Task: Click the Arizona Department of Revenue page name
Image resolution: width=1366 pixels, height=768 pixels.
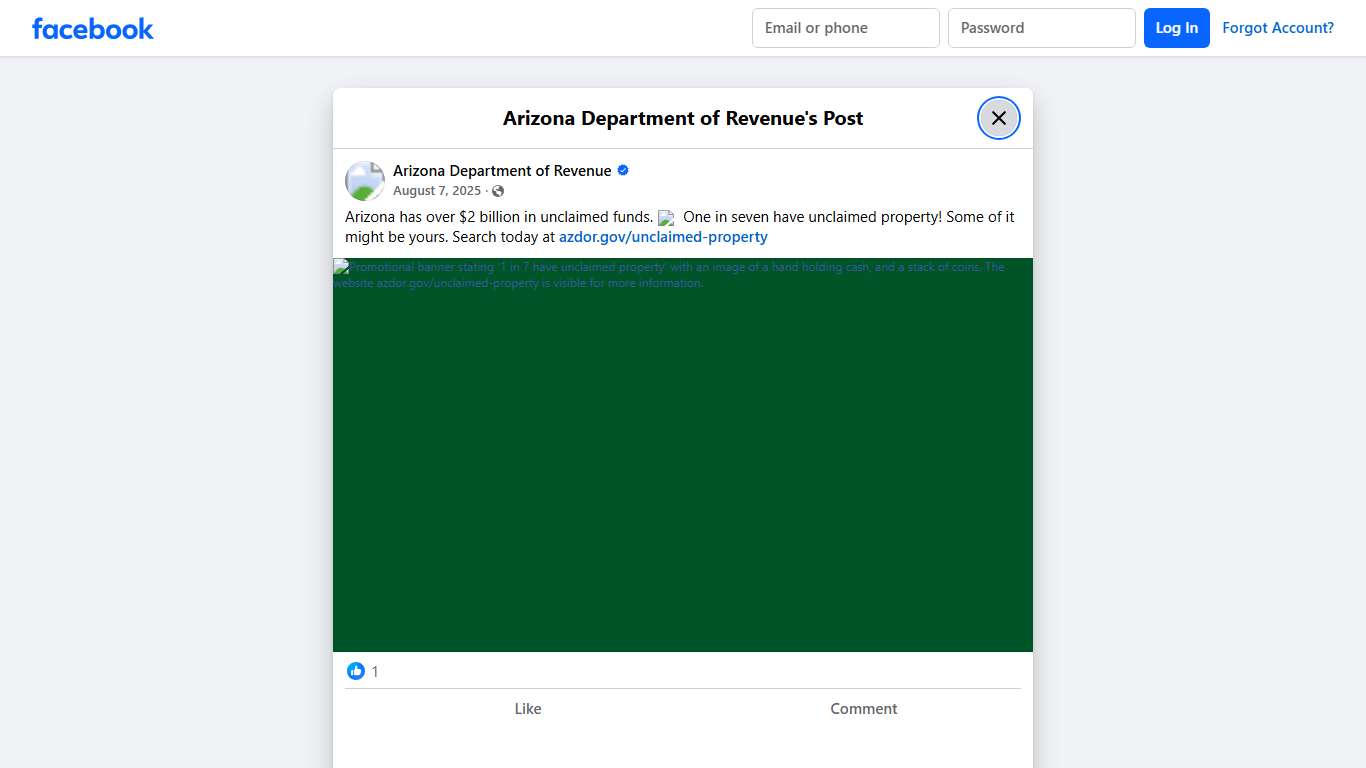Action: click(x=501, y=170)
